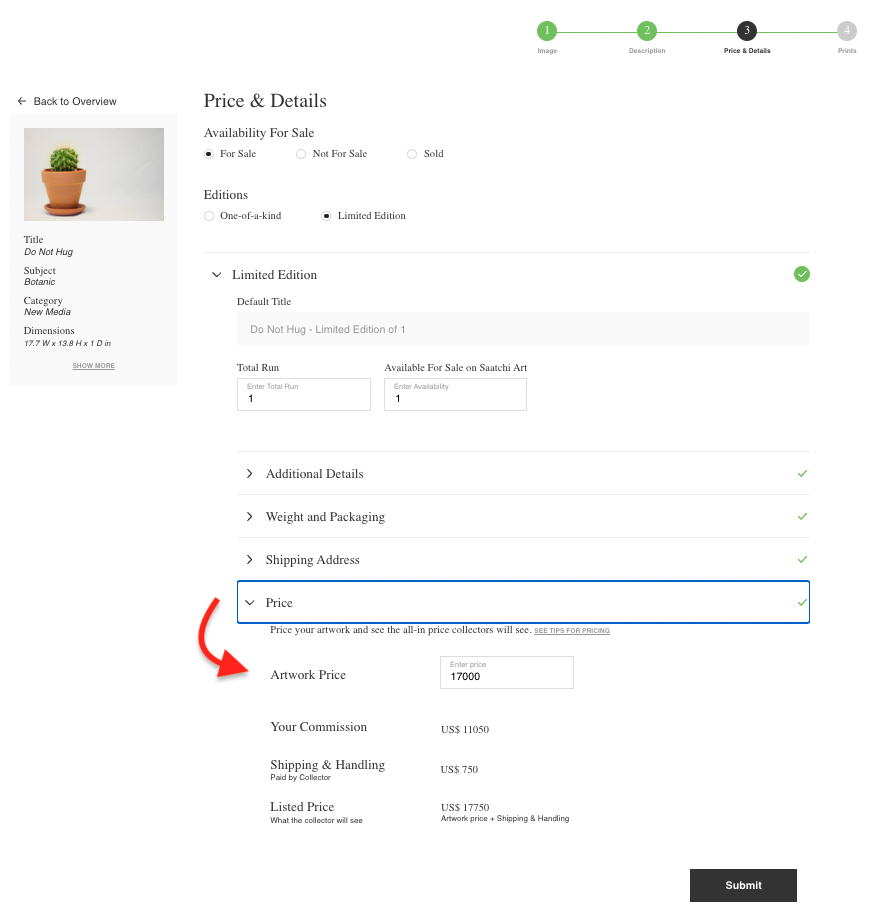Click Back to Overview link
The image size is (882, 923).
[75, 101]
